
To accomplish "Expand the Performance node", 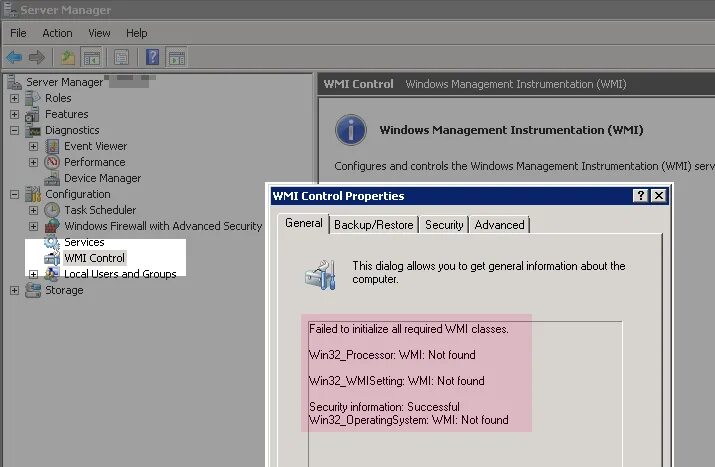I will click(x=33, y=162).
